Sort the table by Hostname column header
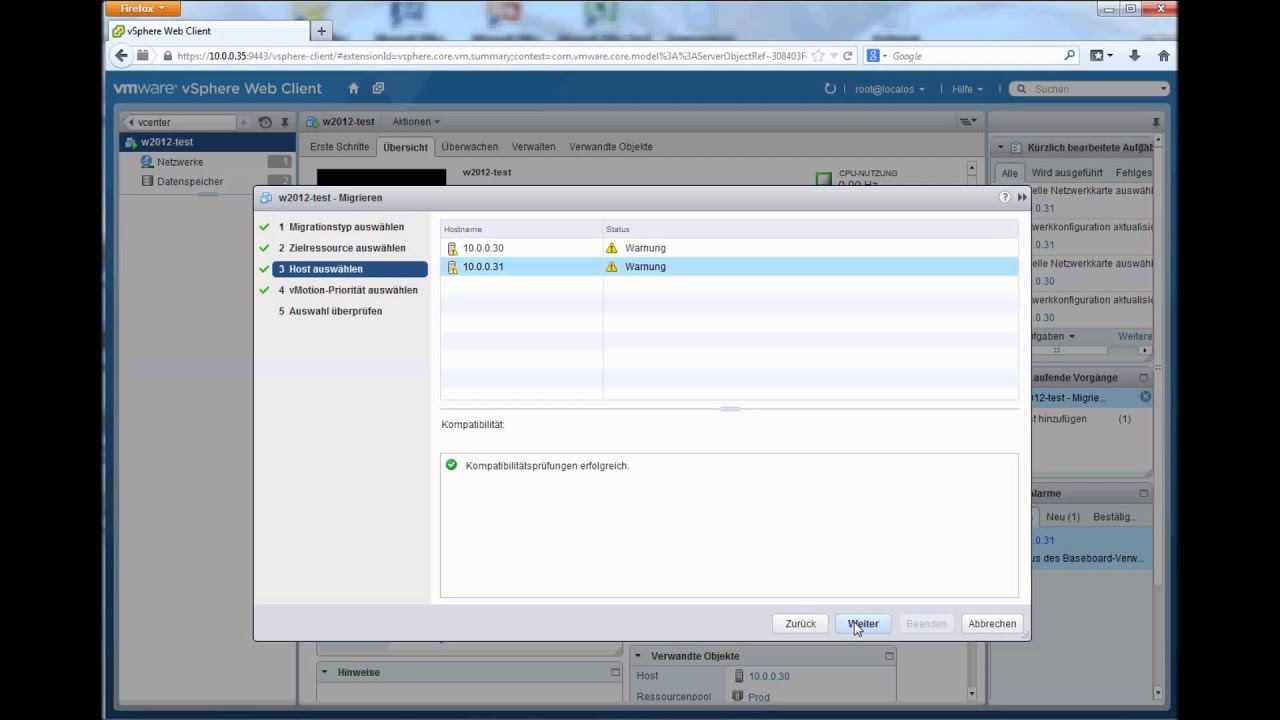1280x720 pixels. 521,229
